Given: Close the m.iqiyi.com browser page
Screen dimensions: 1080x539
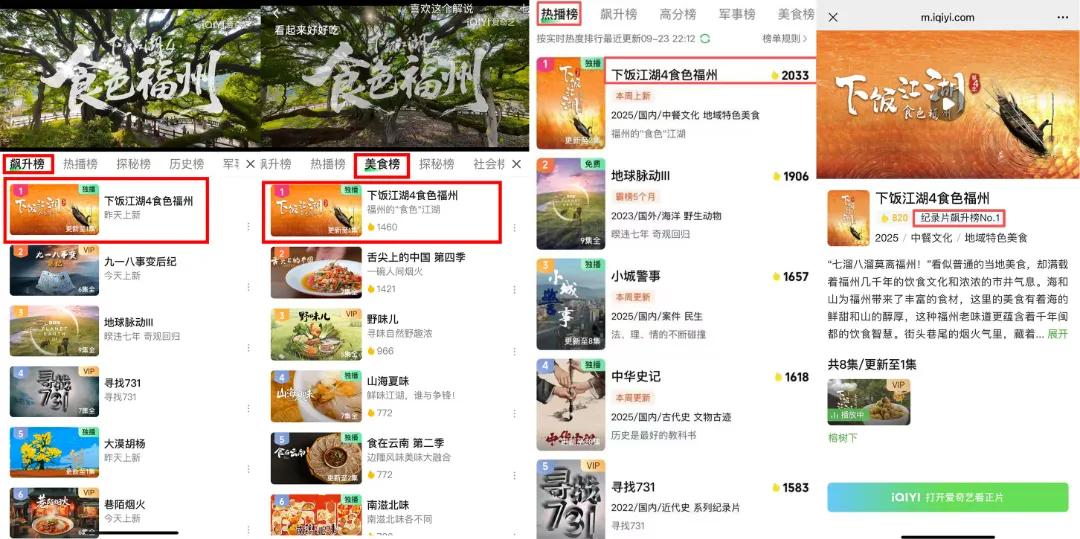Looking at the screenshot, I should (x=833, y=17).
